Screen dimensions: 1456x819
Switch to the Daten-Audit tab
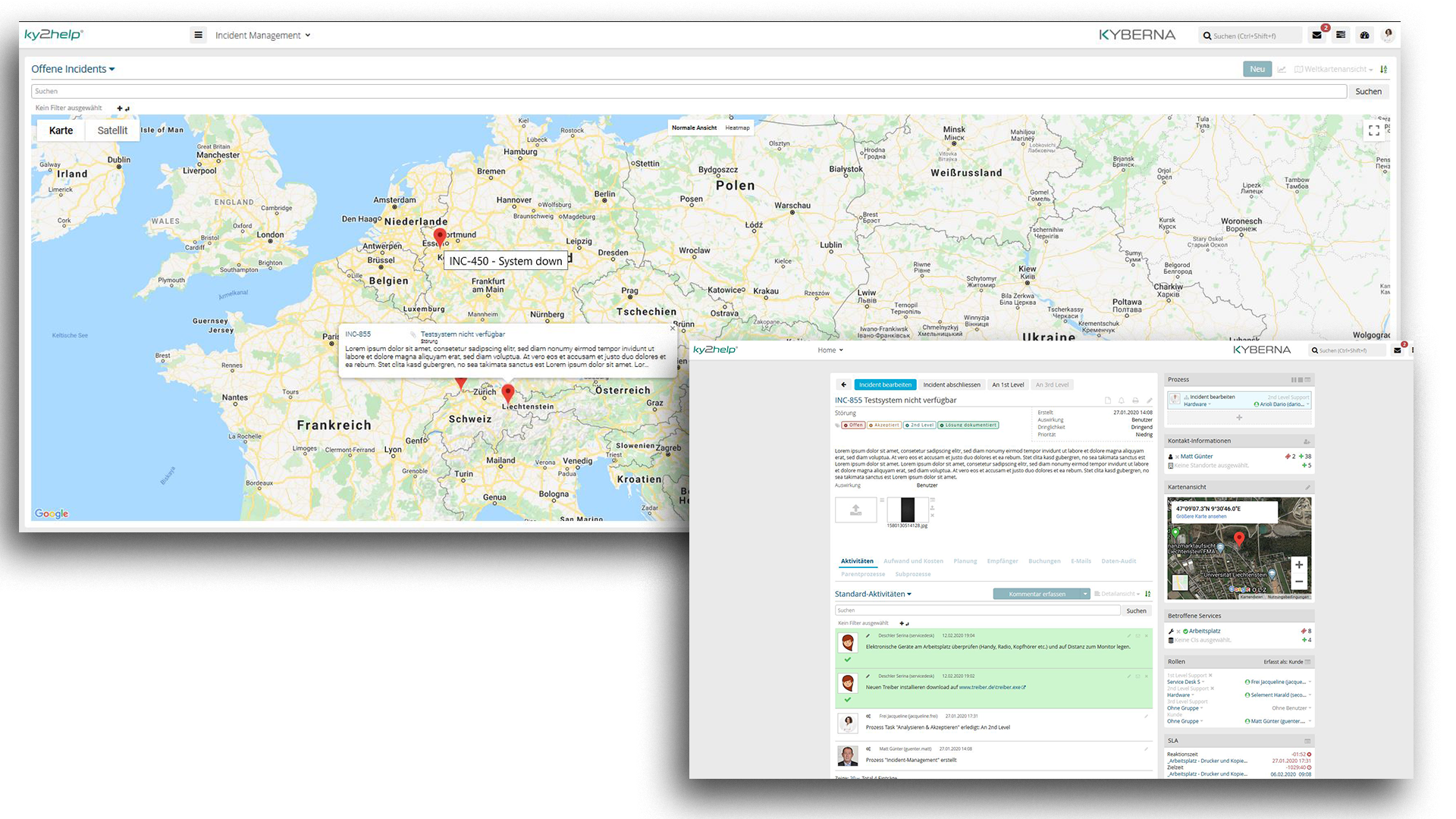coord(1119,561)
